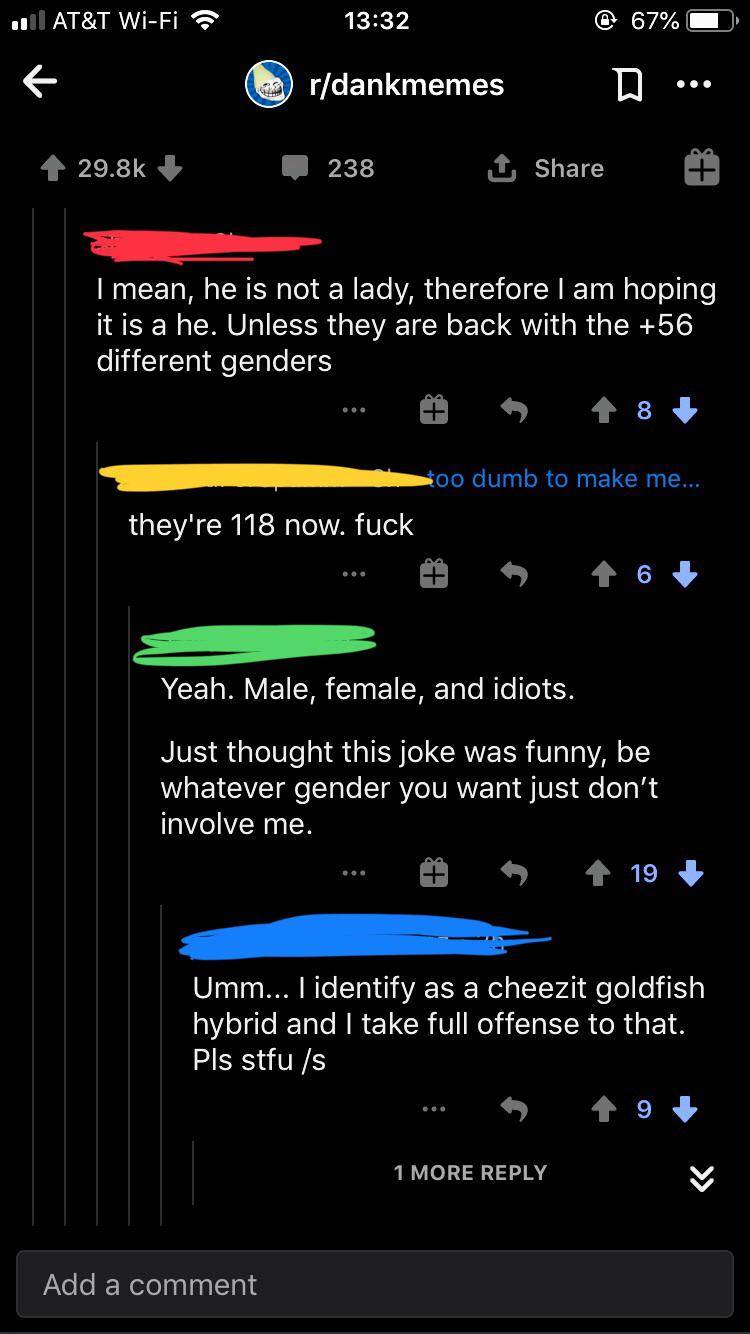Tap the back arrow icon
Image resolution: width=750 pixels, height=1334 pixels.
click(x=40, y=84)
